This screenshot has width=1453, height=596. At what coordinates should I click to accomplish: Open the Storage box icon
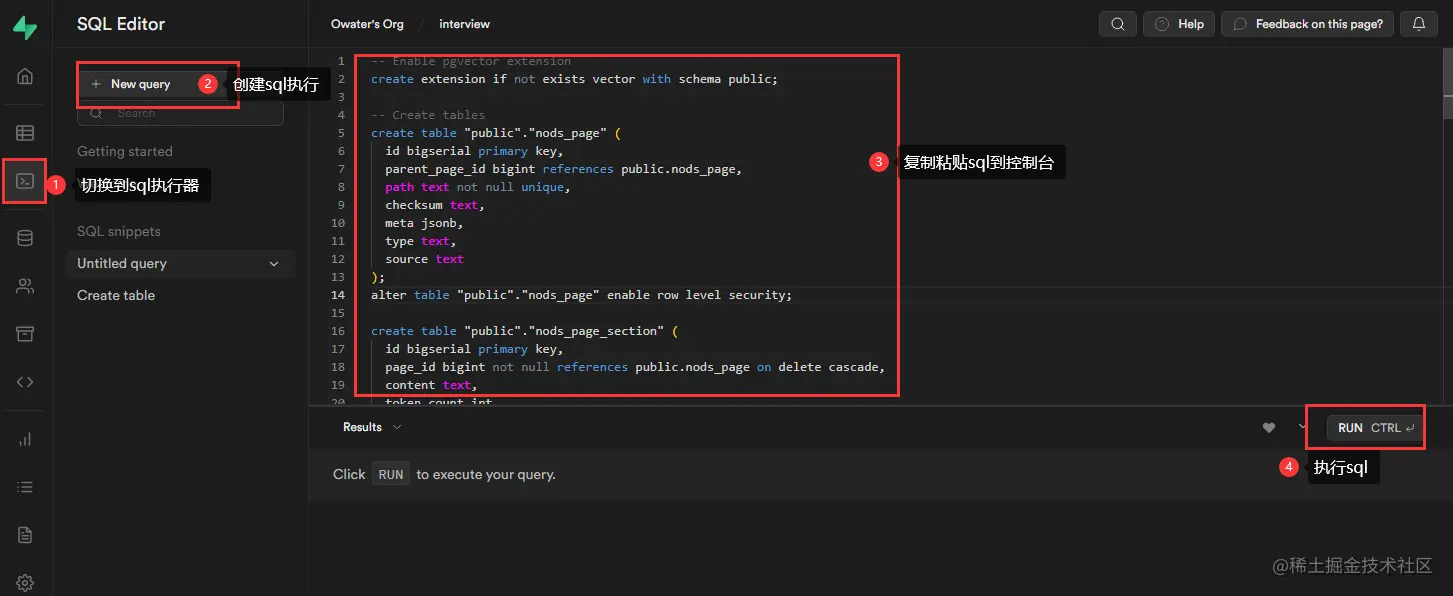[x=25, y=334]
